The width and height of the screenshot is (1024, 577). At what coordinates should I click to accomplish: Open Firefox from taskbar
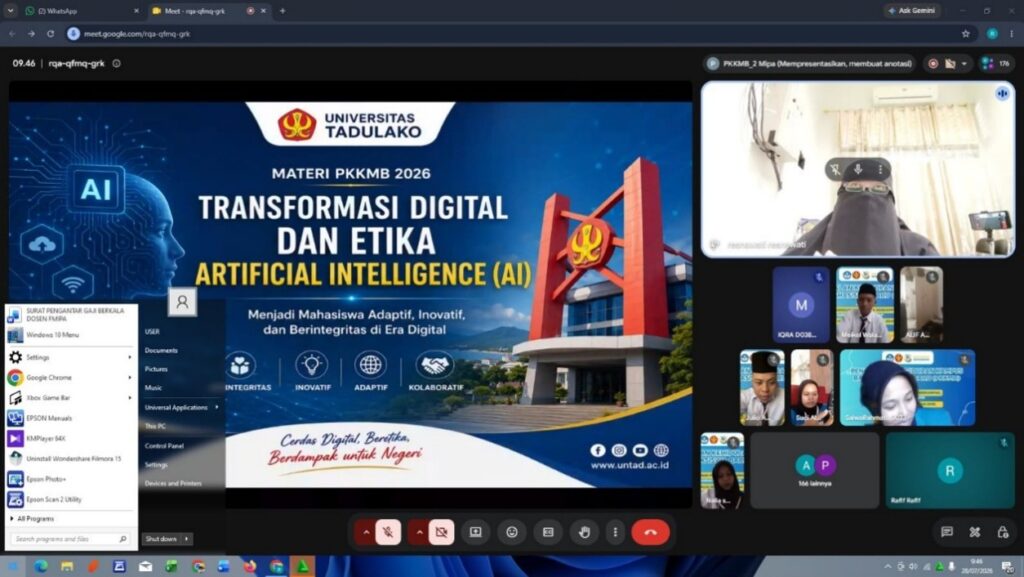[x=250, y=567]
